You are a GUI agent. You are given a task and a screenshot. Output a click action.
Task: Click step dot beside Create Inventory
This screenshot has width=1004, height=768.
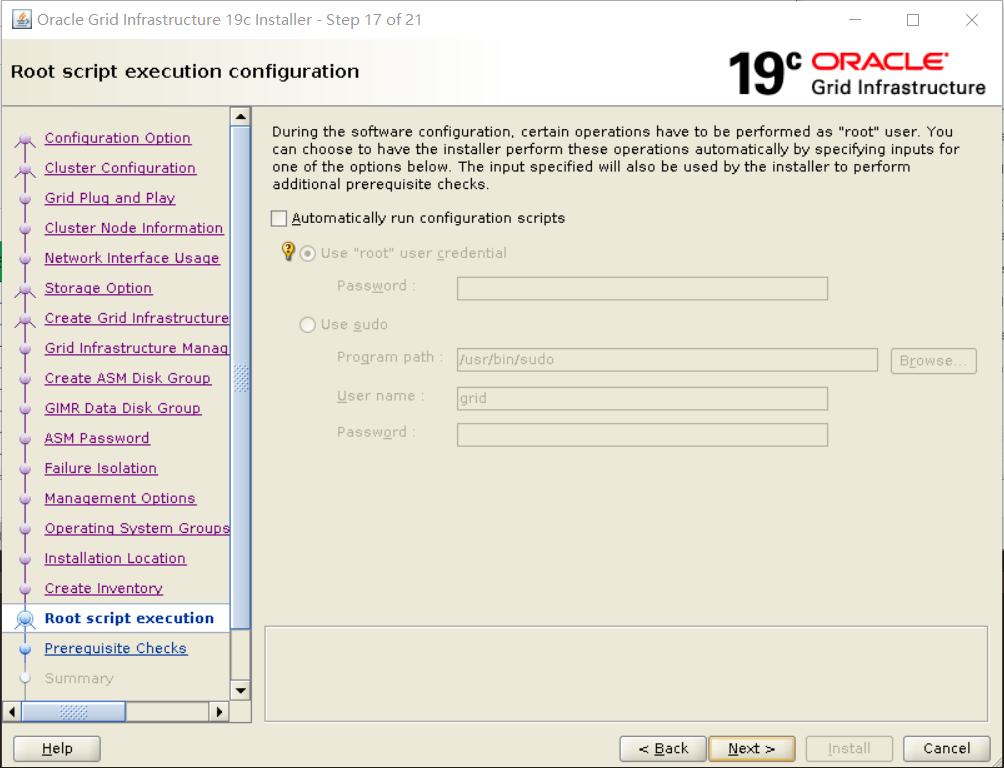pos(25,589)
